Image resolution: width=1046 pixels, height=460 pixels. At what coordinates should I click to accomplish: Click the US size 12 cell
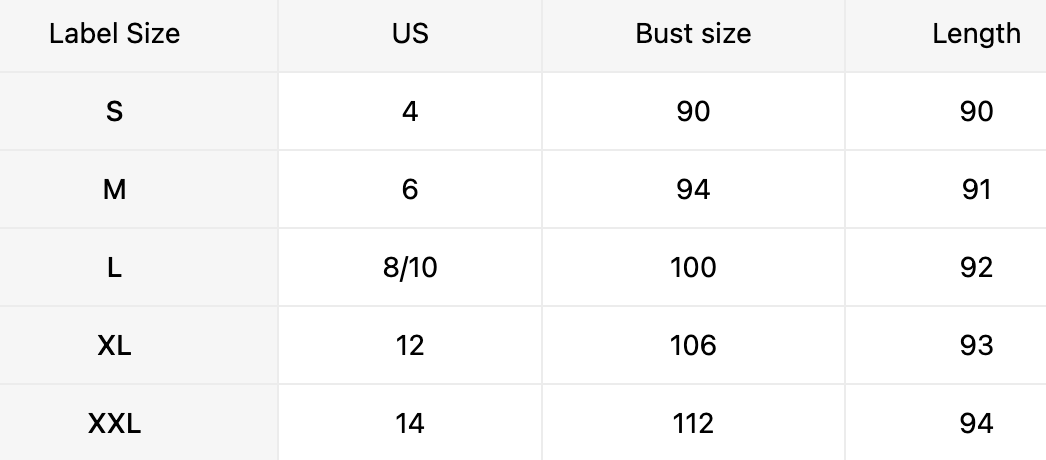(410, 345)
